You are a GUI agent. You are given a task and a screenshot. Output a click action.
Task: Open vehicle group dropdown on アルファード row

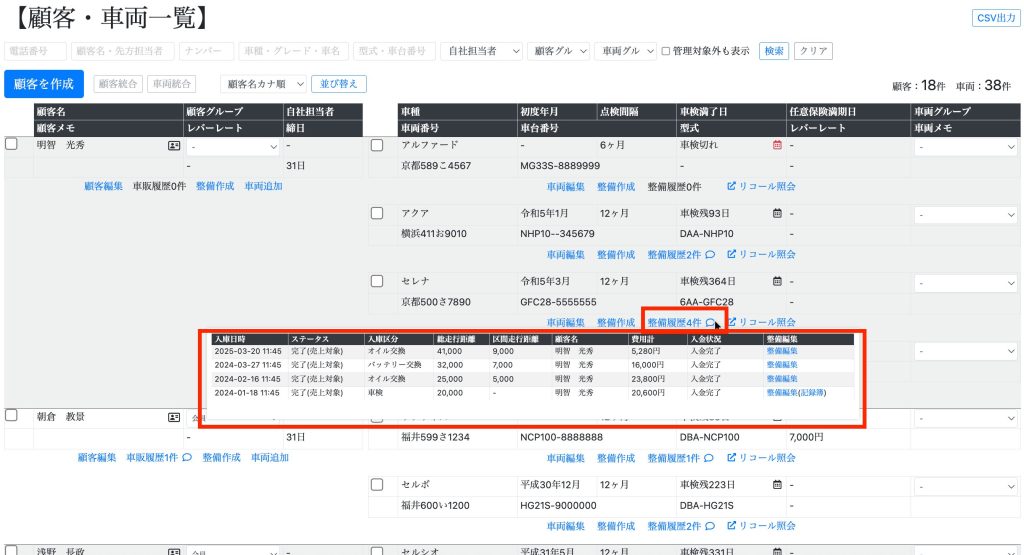[966, 147]
